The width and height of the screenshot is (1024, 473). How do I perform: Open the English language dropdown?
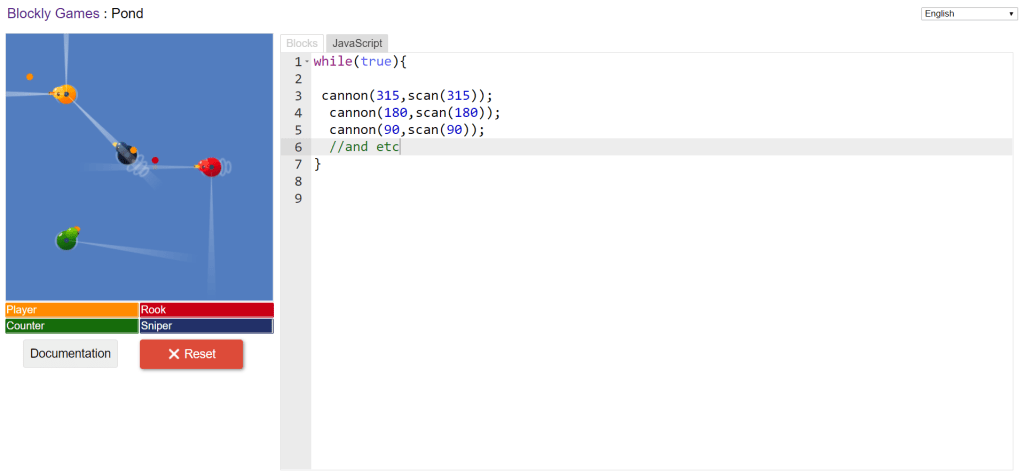[968, 14]
